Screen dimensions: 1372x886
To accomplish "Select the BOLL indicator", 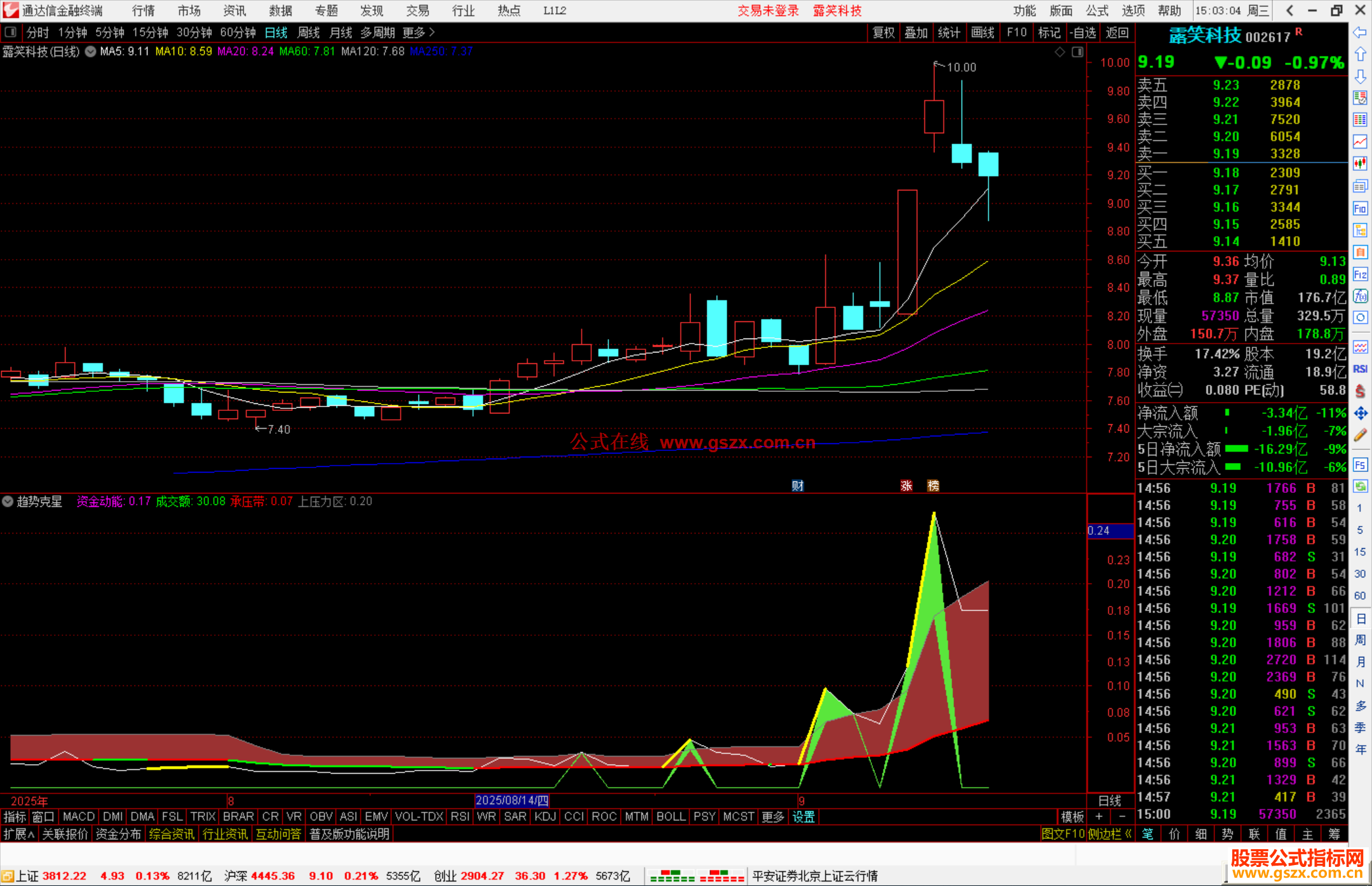I will (671, 817).
